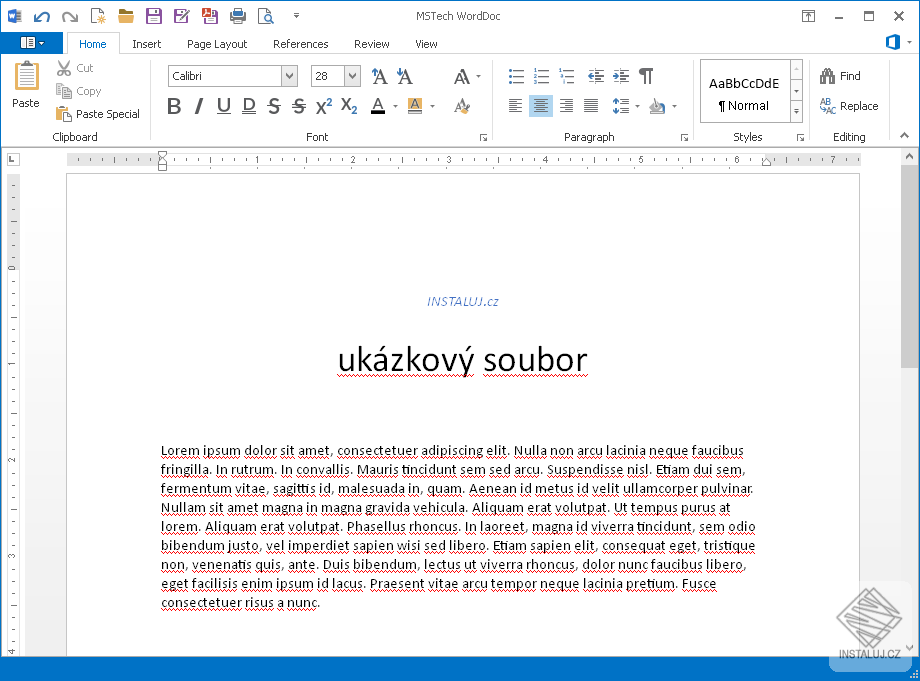
Task: Open the View tab
Action: [x=426, y=44]
